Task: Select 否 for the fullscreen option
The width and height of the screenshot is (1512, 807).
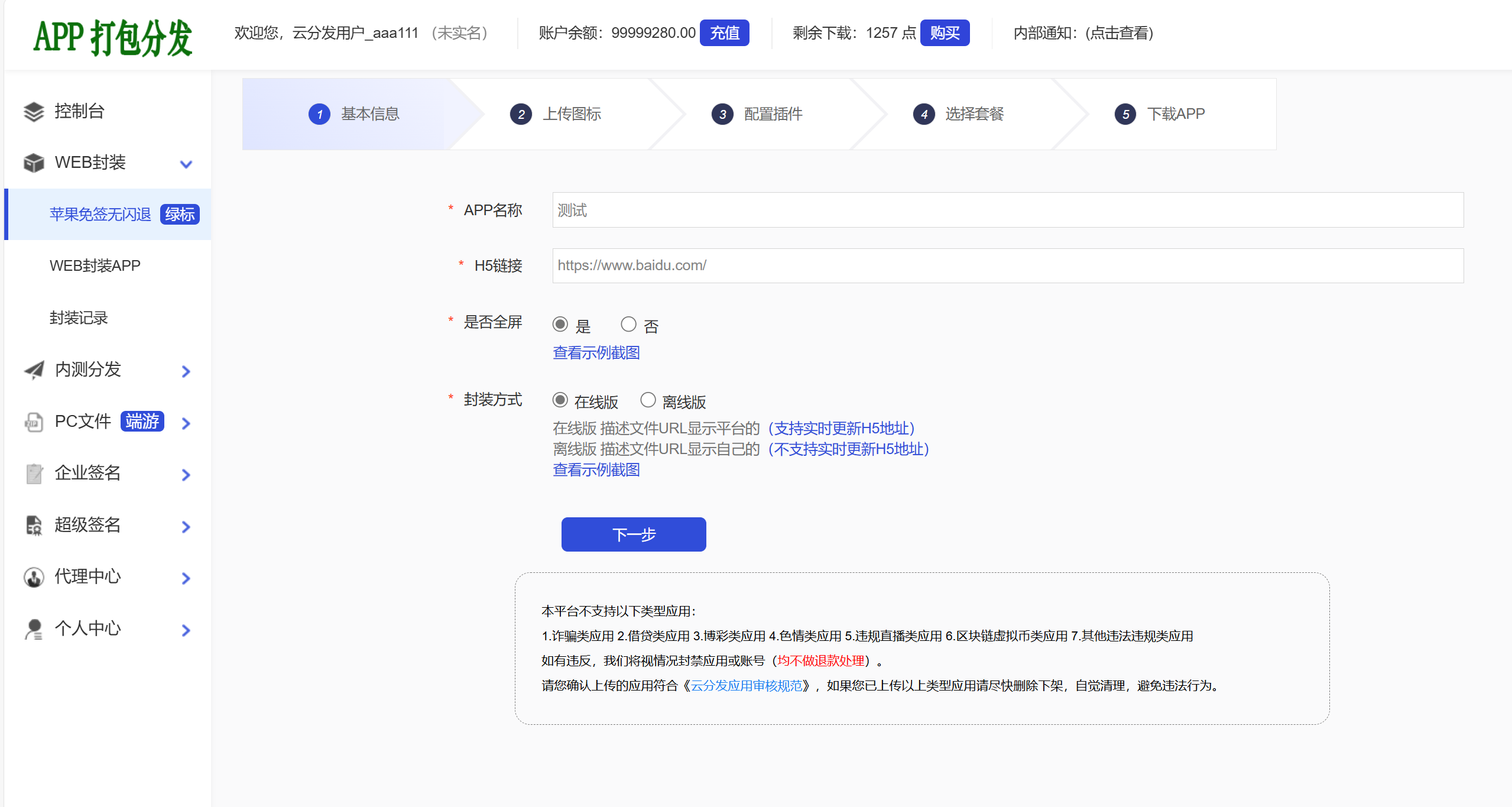Action: pyautogui.click(x=628, y=325)
